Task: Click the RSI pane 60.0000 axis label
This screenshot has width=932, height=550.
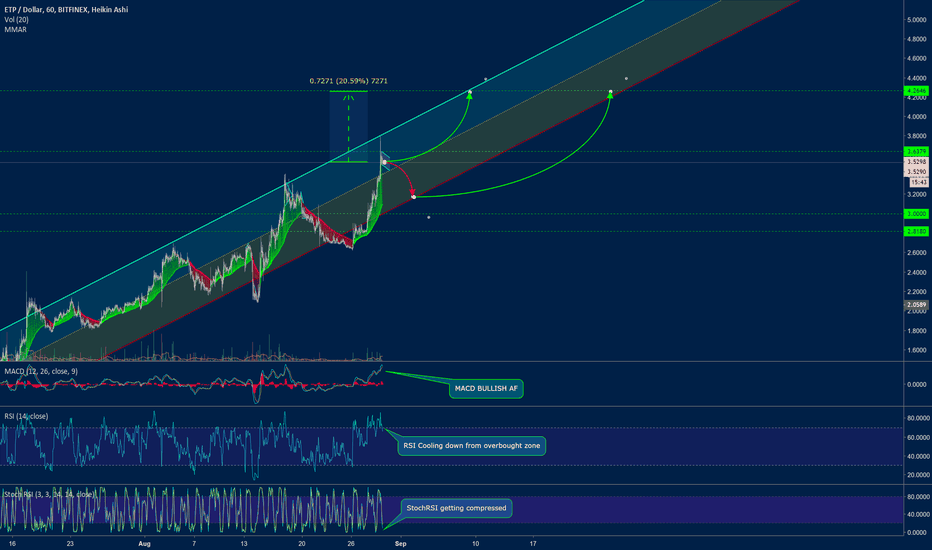Action: pyautogui.click(x=917, y=437)
